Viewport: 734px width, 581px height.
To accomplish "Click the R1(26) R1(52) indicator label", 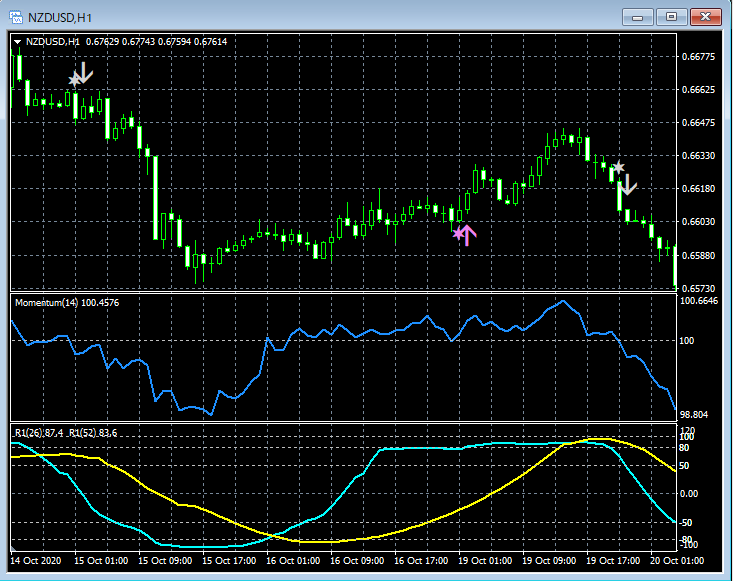I will coord(66,432).
